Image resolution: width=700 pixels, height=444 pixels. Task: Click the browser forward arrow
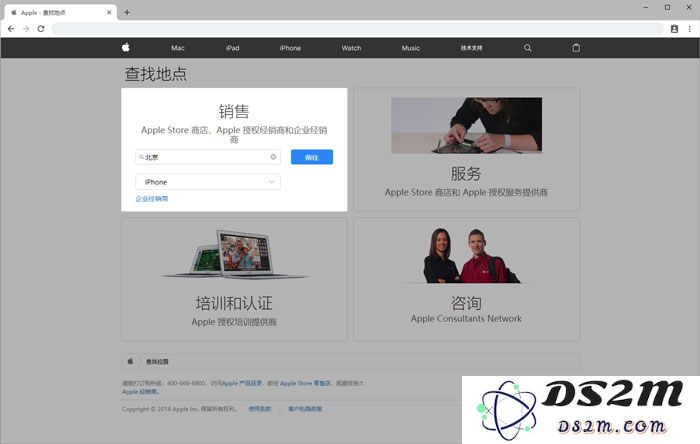click(26, 29)
